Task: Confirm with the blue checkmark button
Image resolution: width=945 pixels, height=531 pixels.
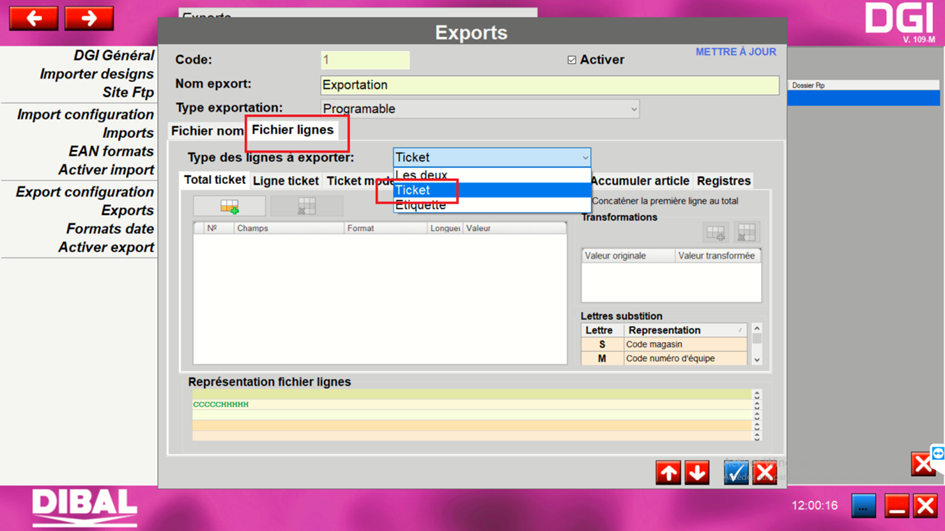Action: click(x=736, y=472)
